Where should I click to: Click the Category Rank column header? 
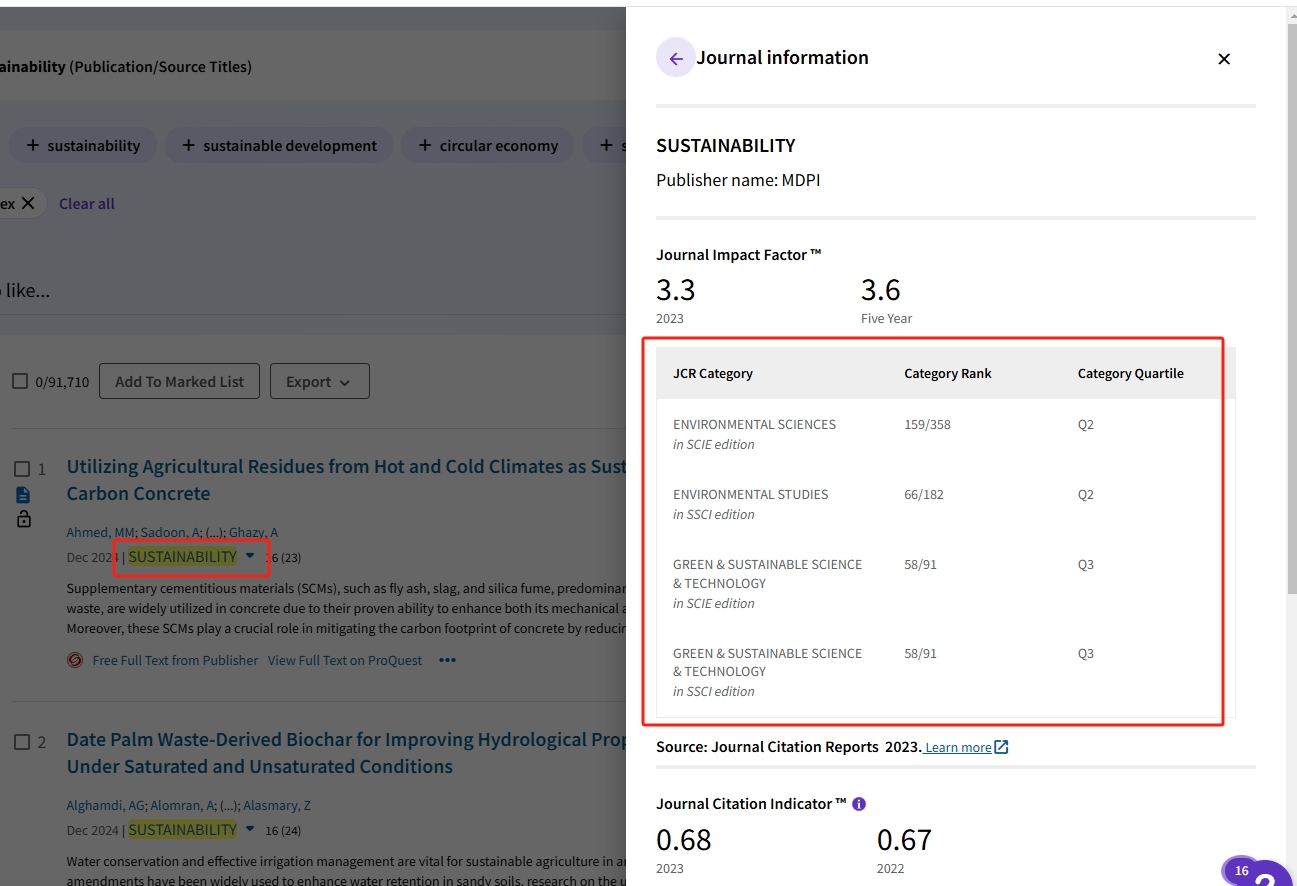click(x=948, y=373)
